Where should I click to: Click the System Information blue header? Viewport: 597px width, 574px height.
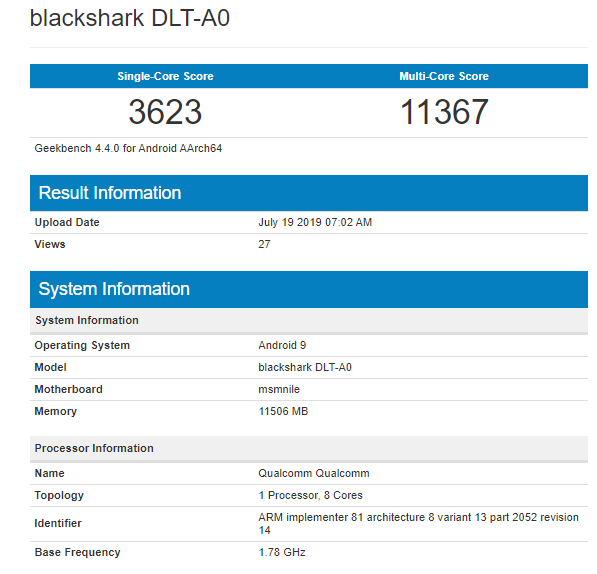[114, 289]
